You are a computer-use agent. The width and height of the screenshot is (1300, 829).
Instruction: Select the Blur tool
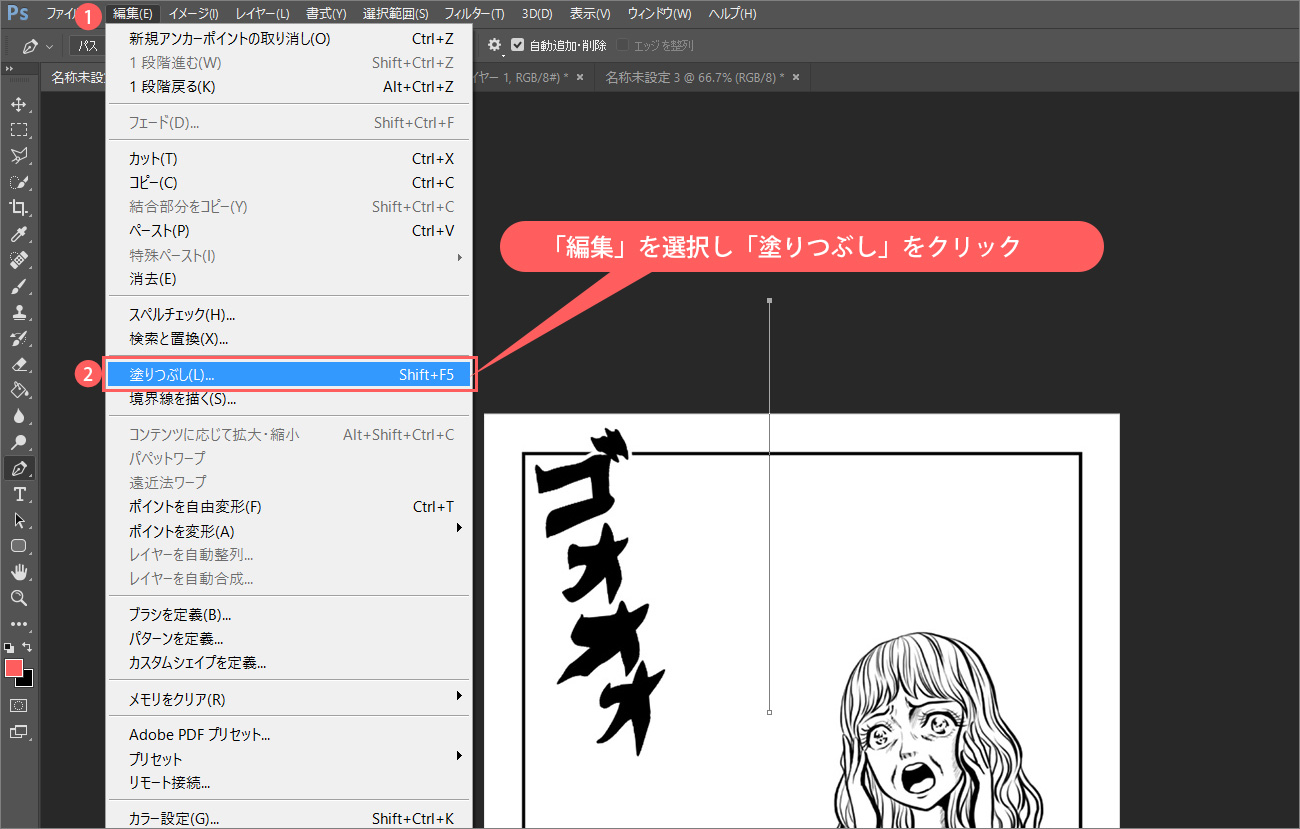(x=18, y=416)
